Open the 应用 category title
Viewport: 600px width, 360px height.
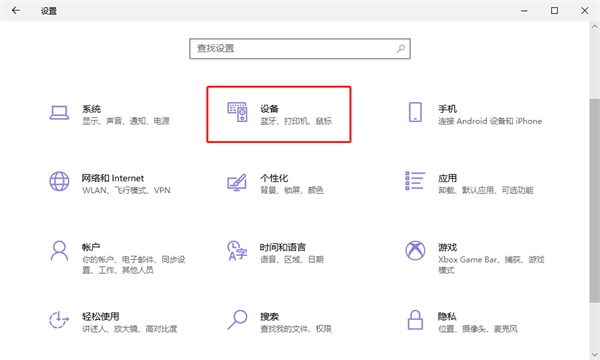447,178
